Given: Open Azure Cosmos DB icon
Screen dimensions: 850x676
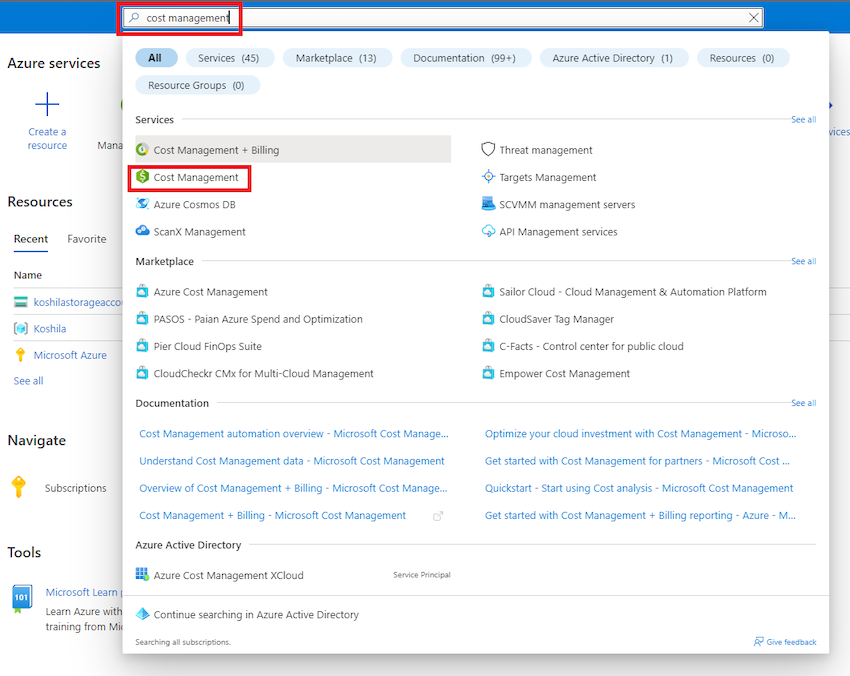Looking at the screenshot, I should point(143,204).
